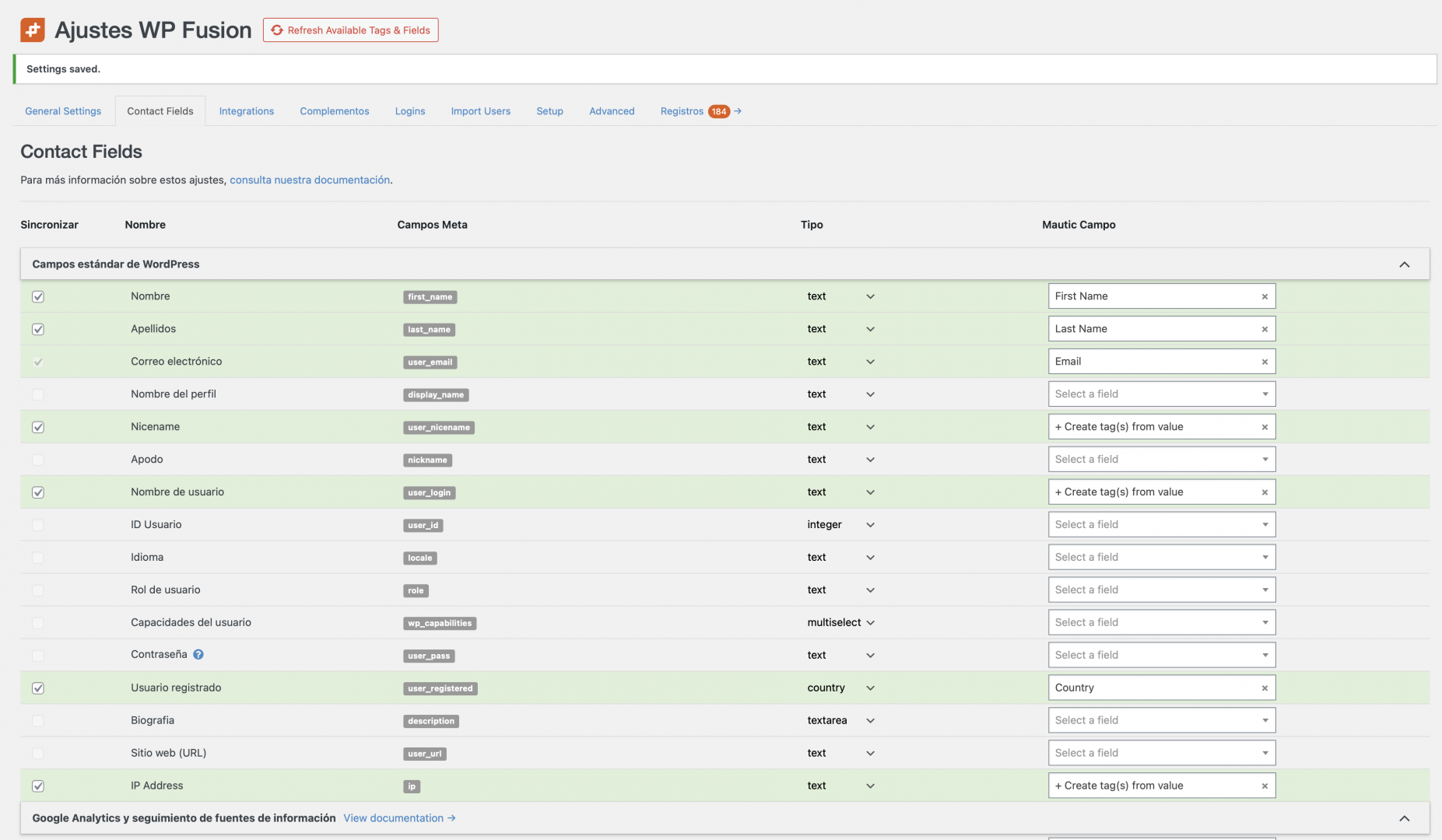The width and height of the screenshot is (1442, 840).
Task: Click the role meta key badge
Action: [x=416, y=591]
